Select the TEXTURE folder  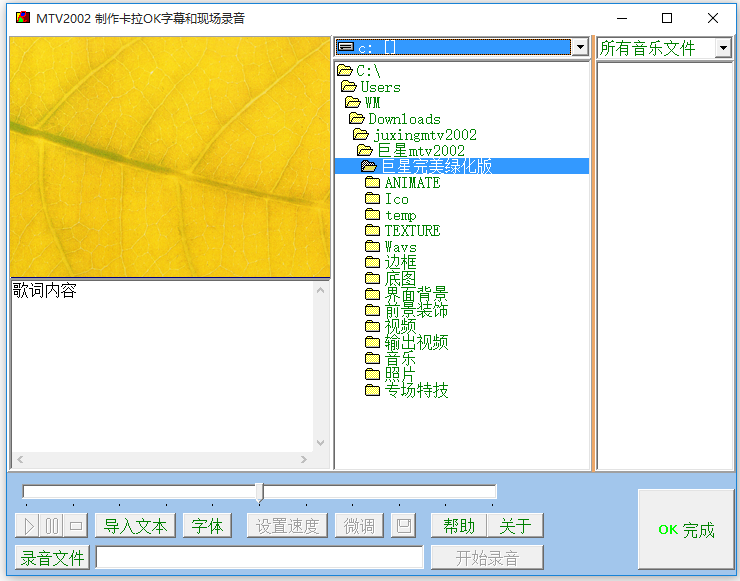(x=412, y=231)
